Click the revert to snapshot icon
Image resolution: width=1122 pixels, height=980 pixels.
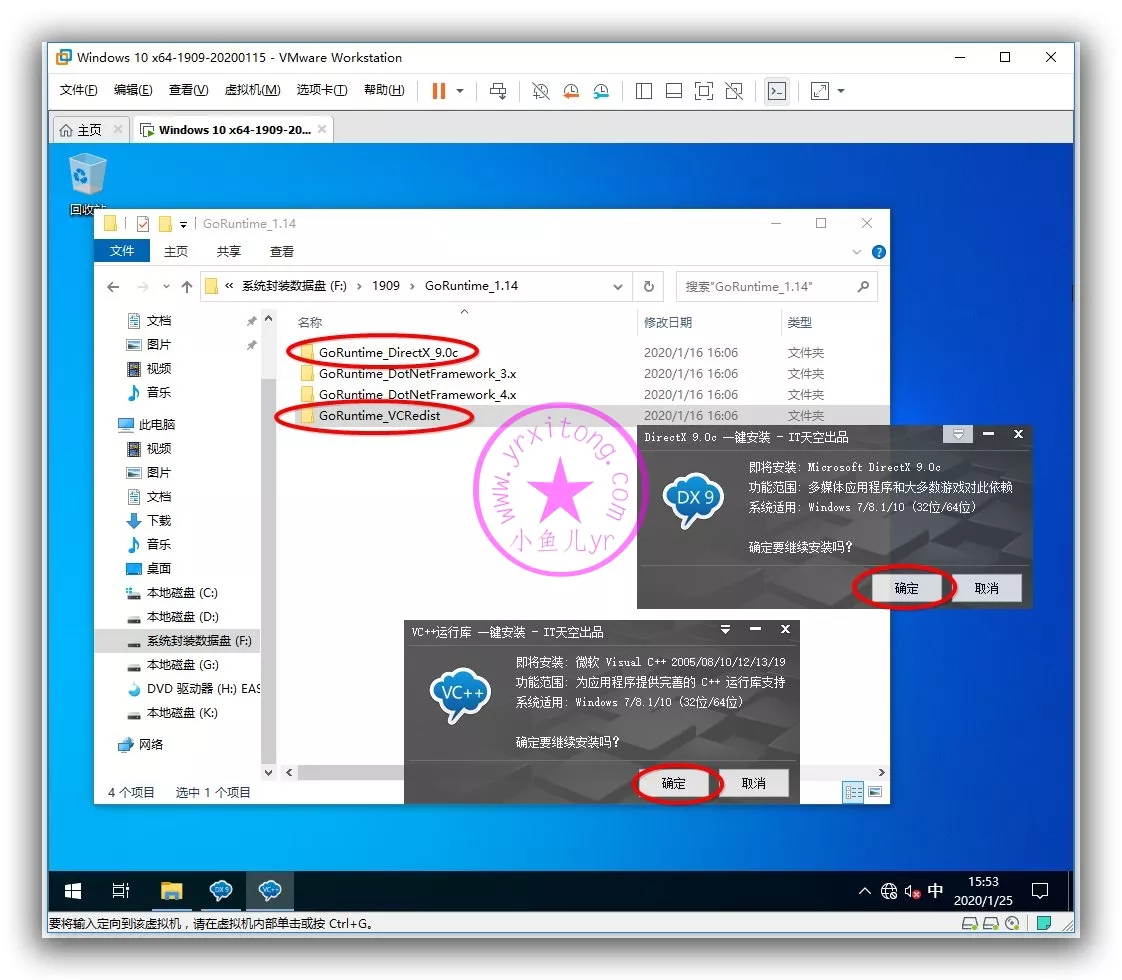(571, 91)
